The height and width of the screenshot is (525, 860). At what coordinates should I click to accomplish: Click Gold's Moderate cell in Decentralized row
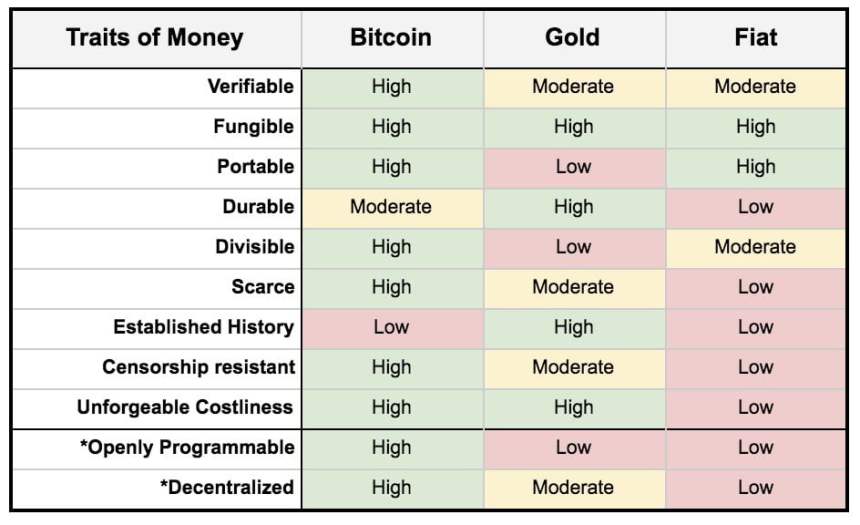pos(573,487)
